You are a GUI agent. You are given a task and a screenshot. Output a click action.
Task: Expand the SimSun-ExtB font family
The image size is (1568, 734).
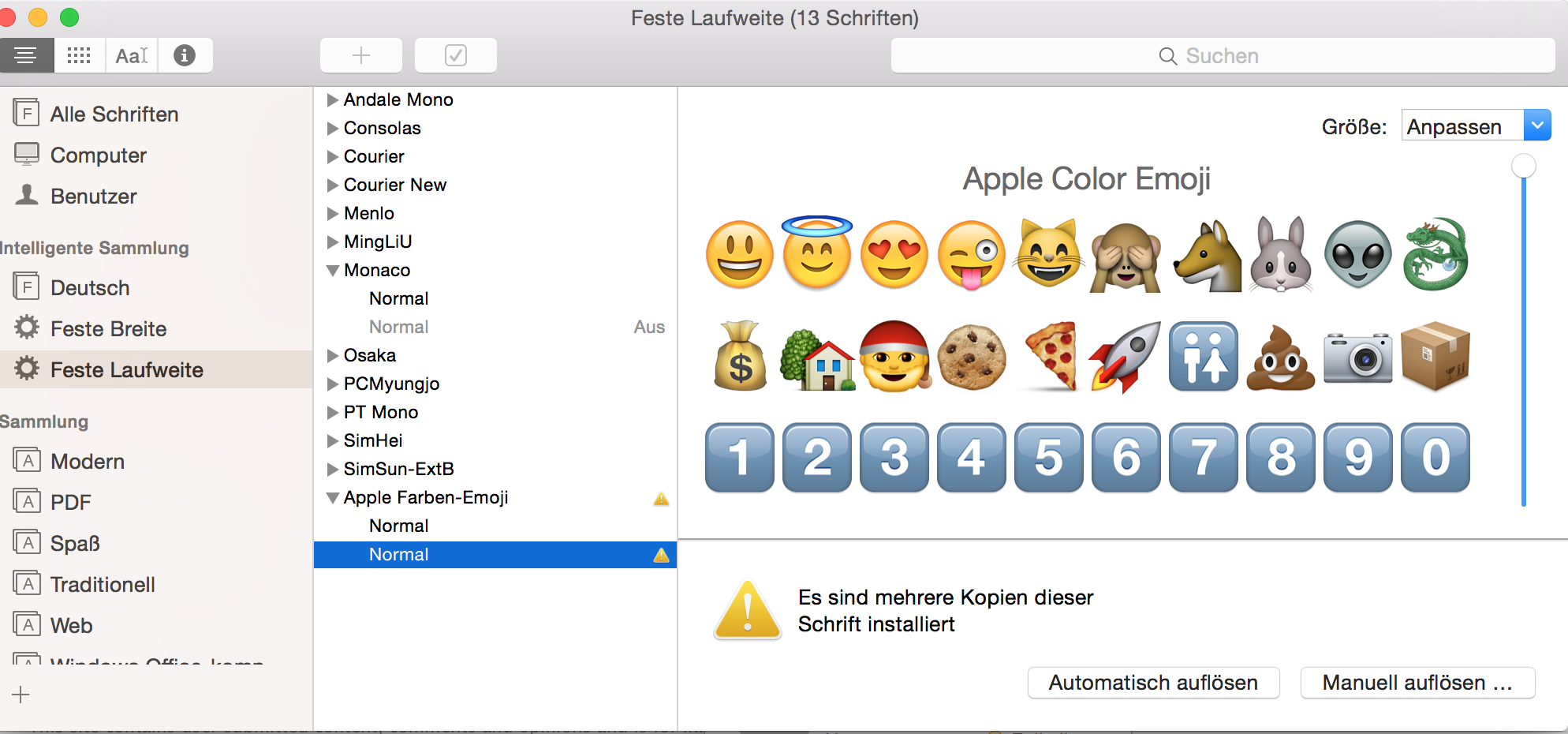(333, 470)
